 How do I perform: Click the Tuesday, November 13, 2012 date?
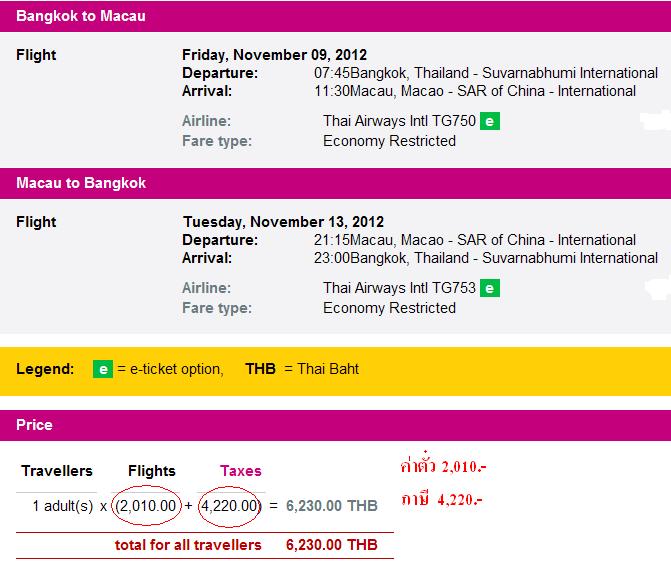(x=283, y=222)
